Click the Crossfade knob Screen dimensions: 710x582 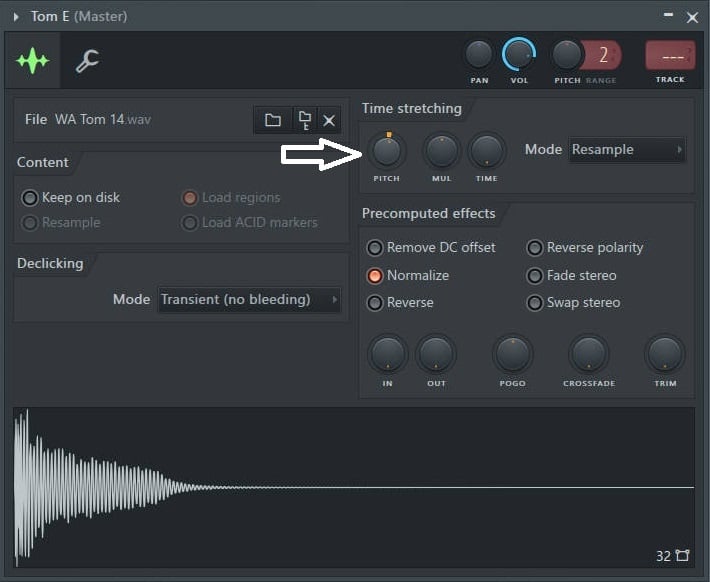(x=589, y=354)
